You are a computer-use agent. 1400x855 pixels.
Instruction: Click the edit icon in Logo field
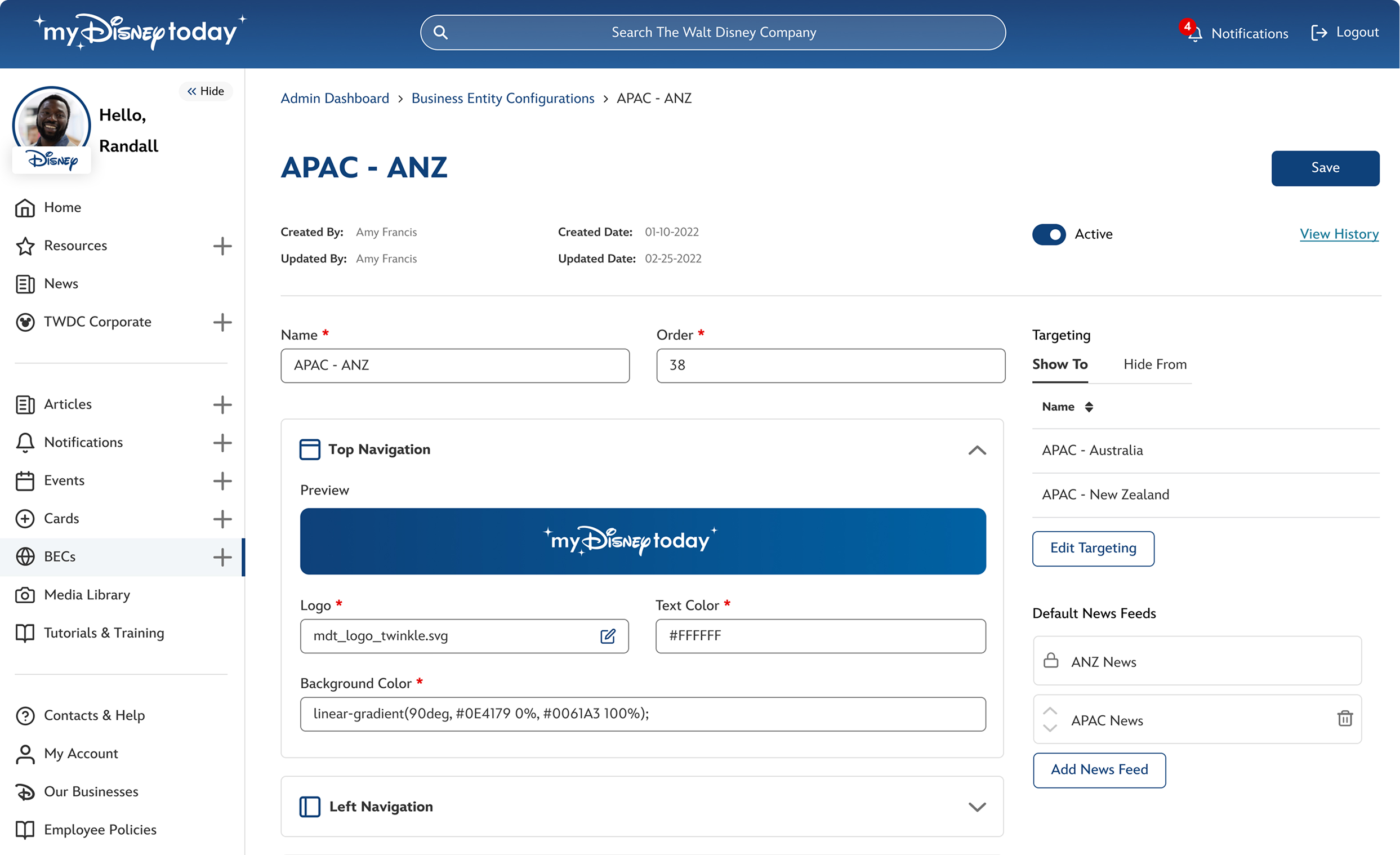pyautogui.click(x=608, y=636)
